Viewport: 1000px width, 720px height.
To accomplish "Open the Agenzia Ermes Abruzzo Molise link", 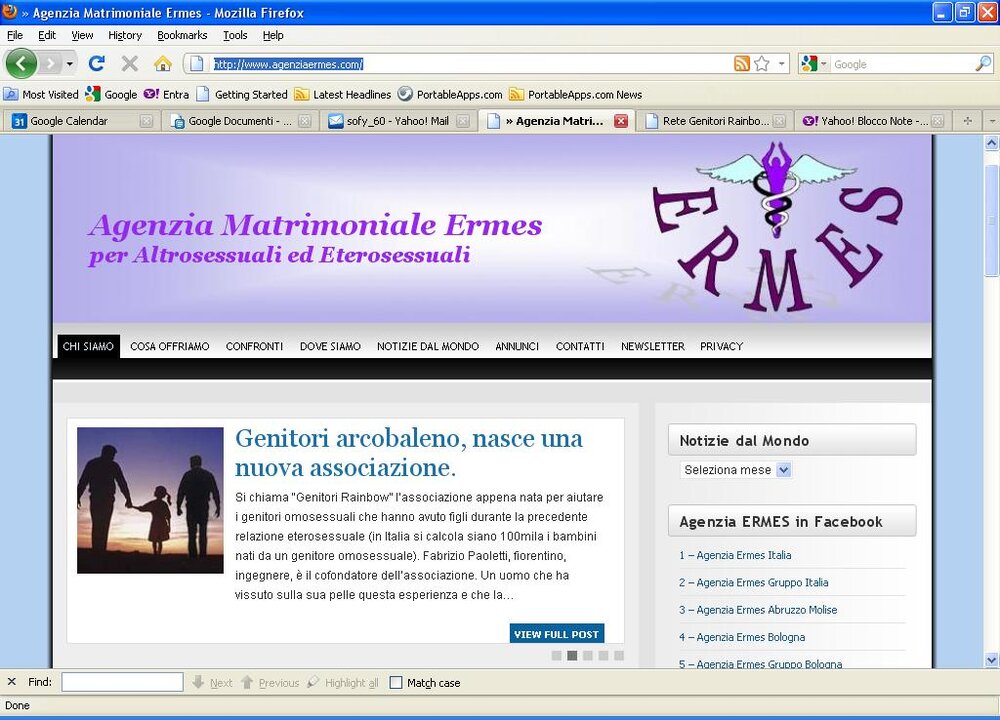I will [x=758, y=610].
